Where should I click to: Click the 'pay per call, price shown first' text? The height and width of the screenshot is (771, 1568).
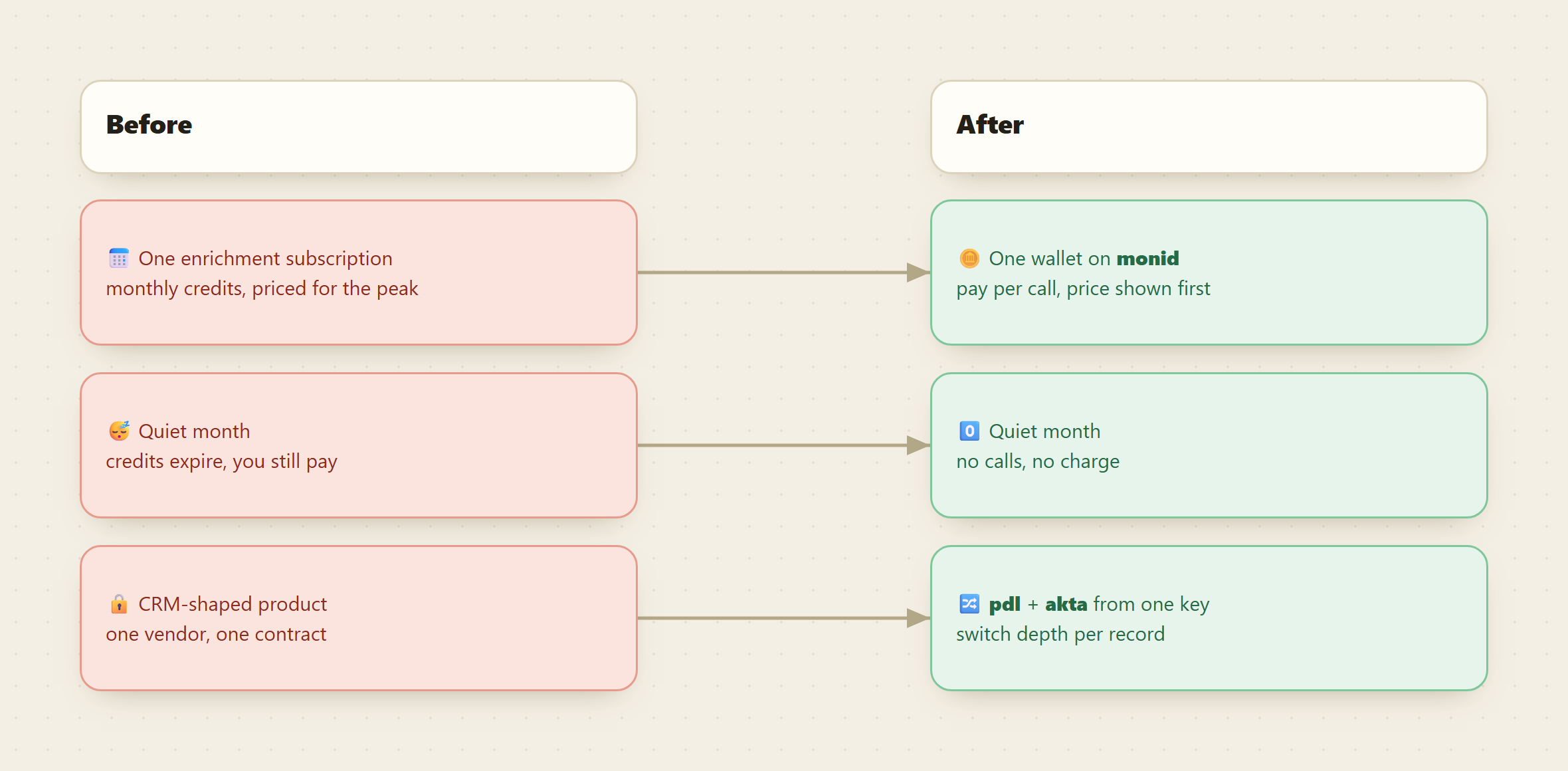pos(1083,289)
